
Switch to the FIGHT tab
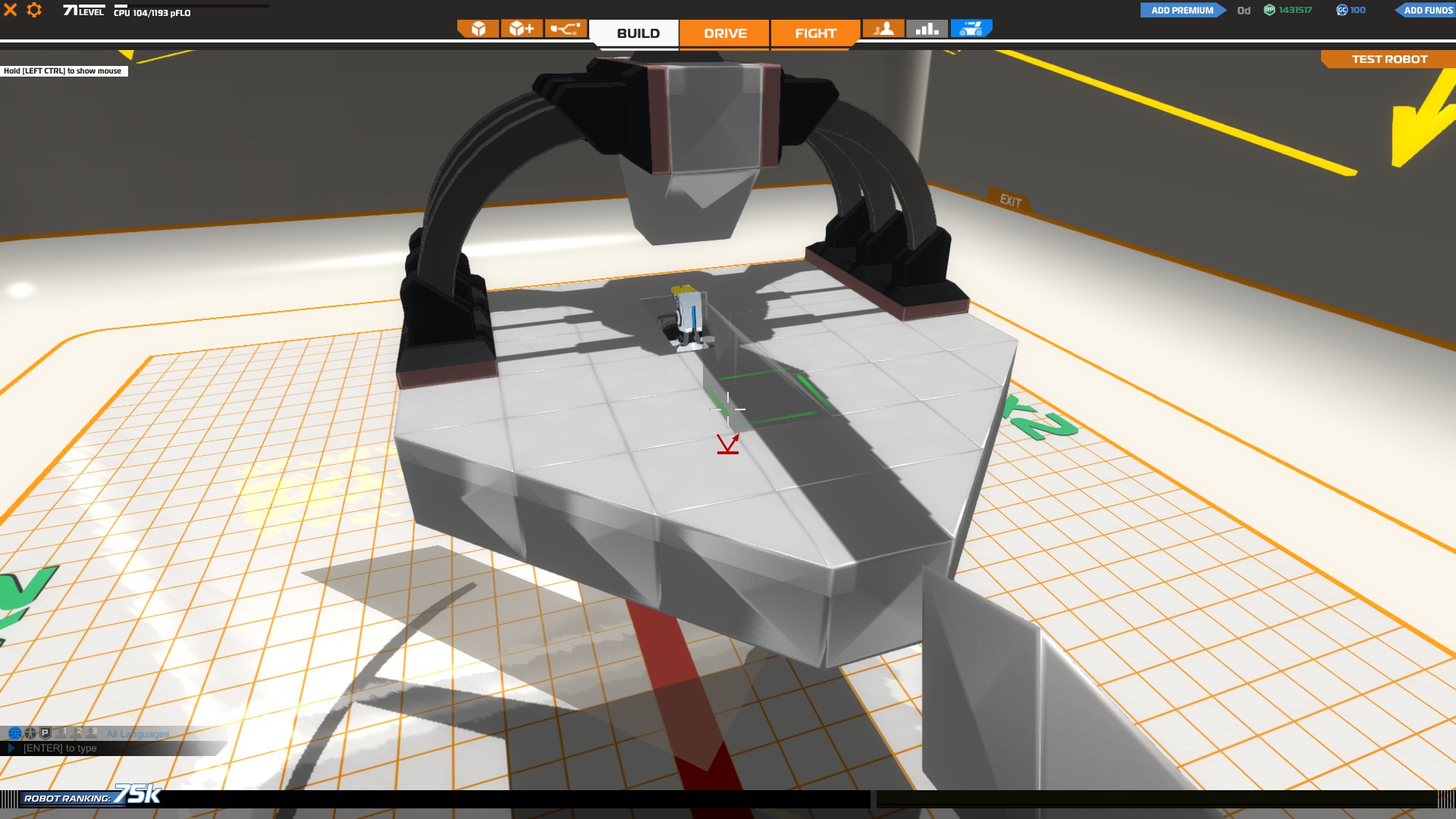(x=815, y=33)
